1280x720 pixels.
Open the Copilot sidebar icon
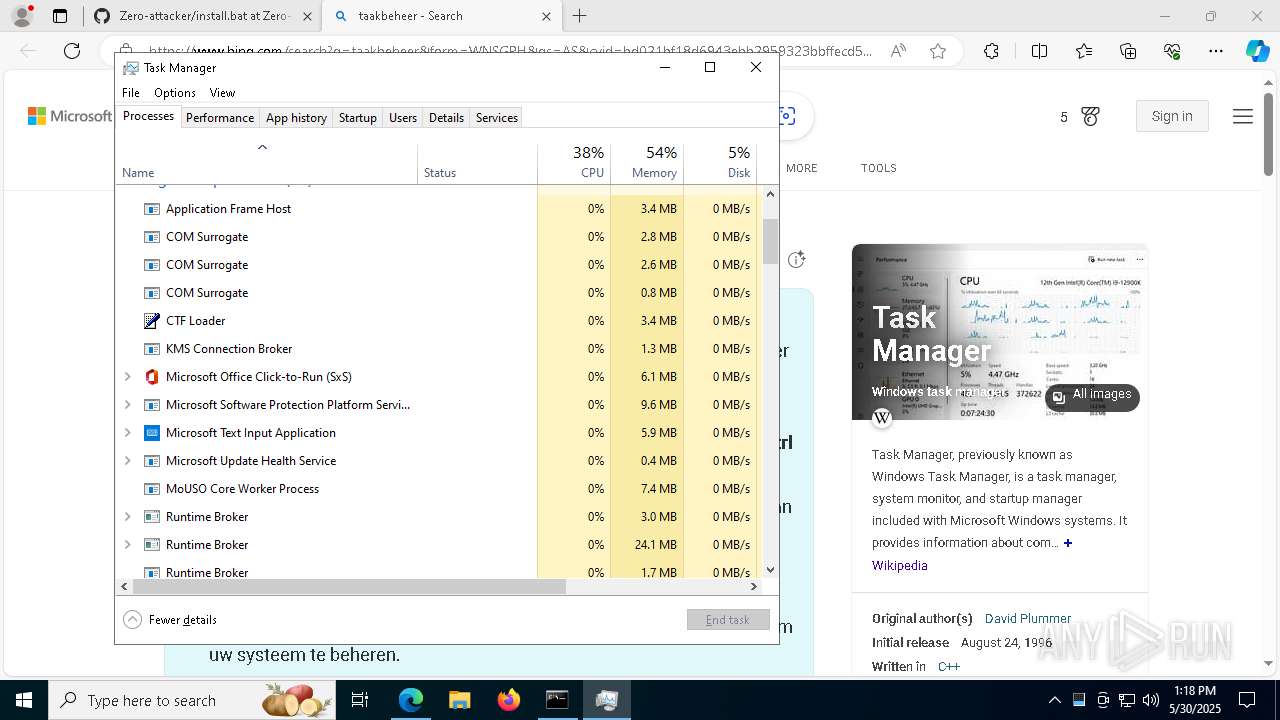click(1257, 51)
